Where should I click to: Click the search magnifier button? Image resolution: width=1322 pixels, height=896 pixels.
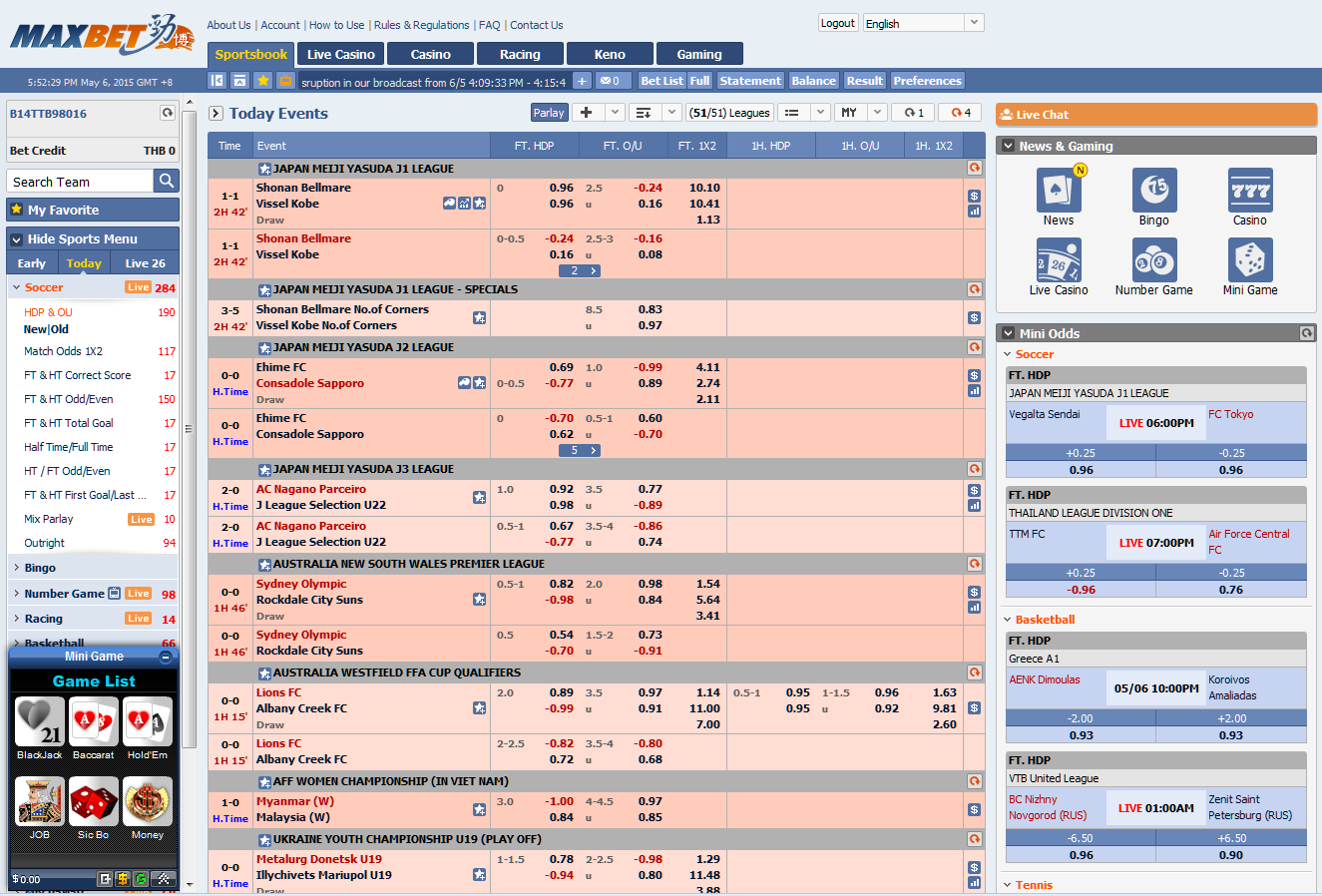coord(167,181)
